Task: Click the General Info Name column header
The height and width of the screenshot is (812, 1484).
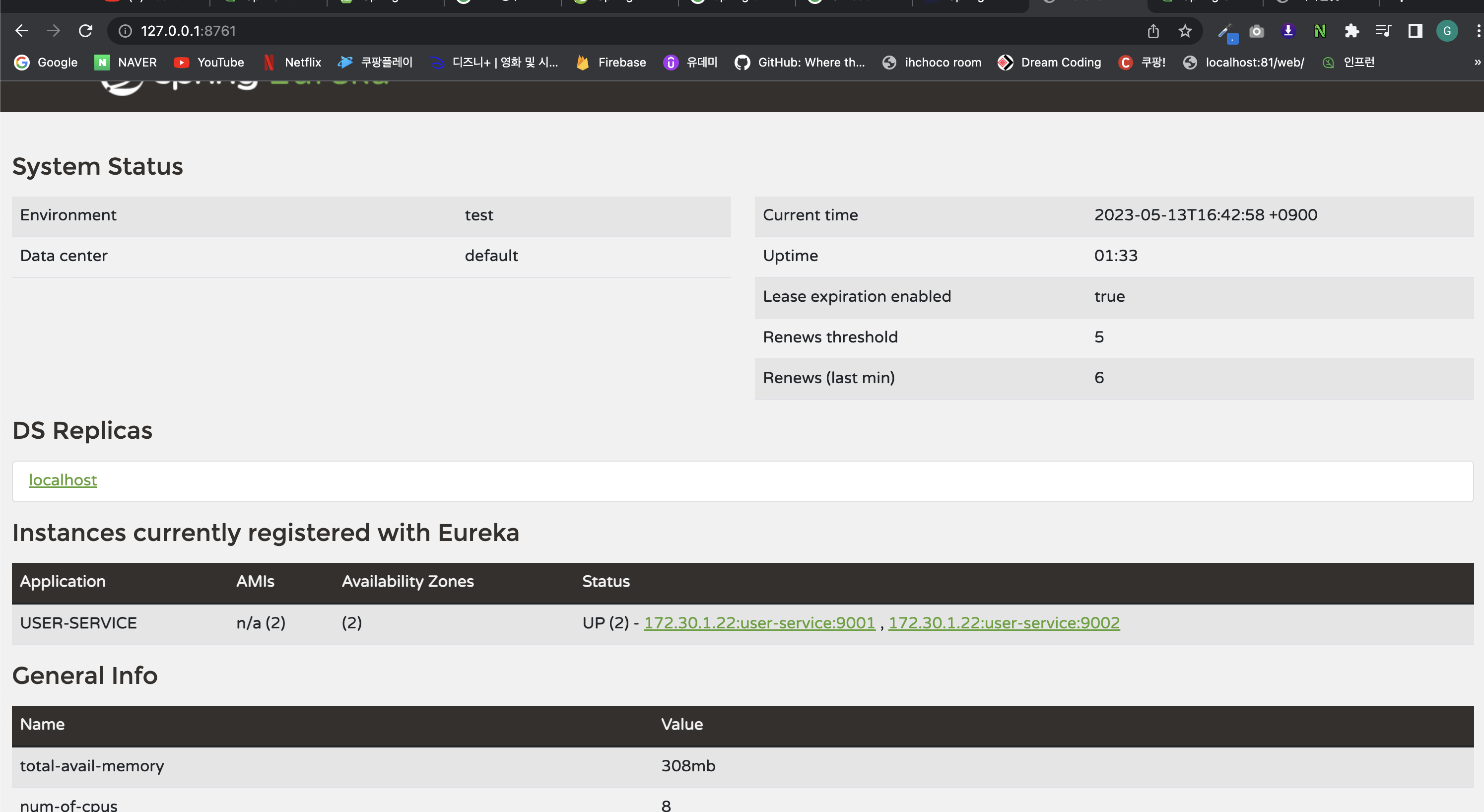Action: [x=42, y=724]
